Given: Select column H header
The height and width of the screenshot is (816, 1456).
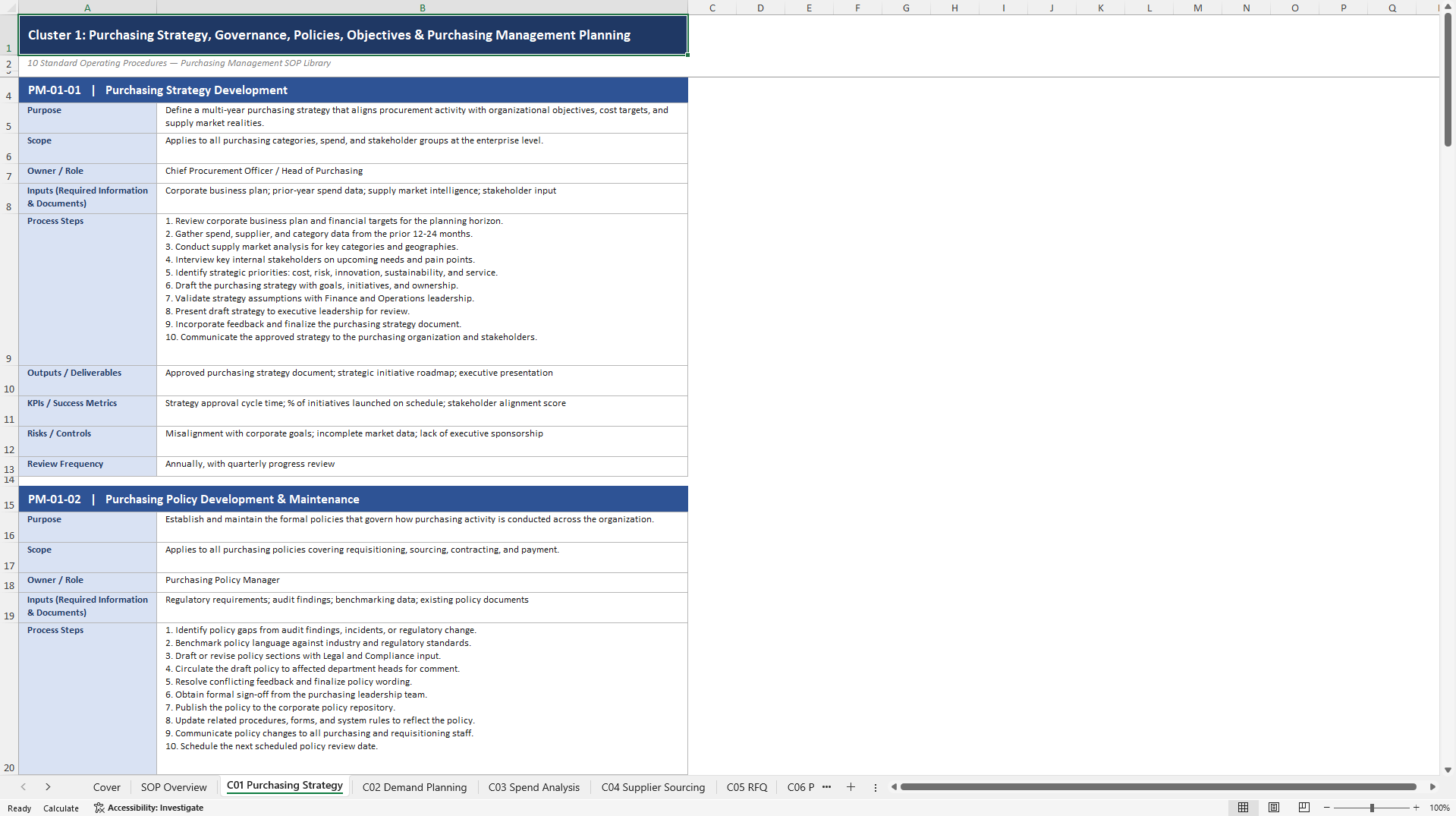Looking at the screenshot, I should [954, 8].
